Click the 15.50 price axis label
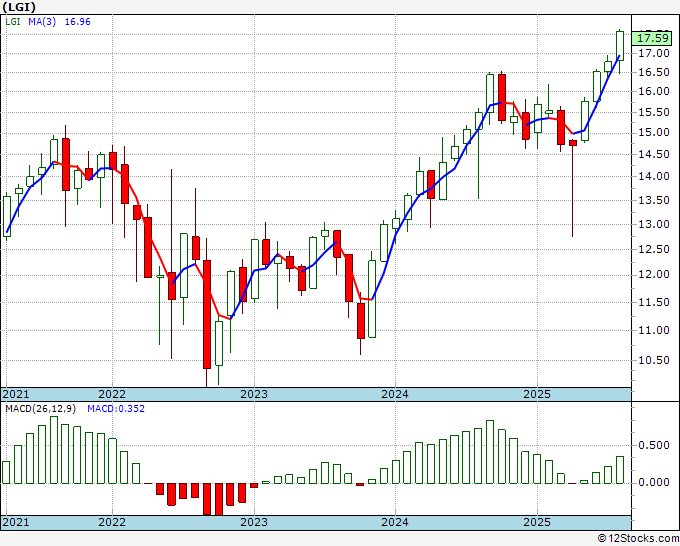Viewport: 680px width, 546px height. pos(654,112)
